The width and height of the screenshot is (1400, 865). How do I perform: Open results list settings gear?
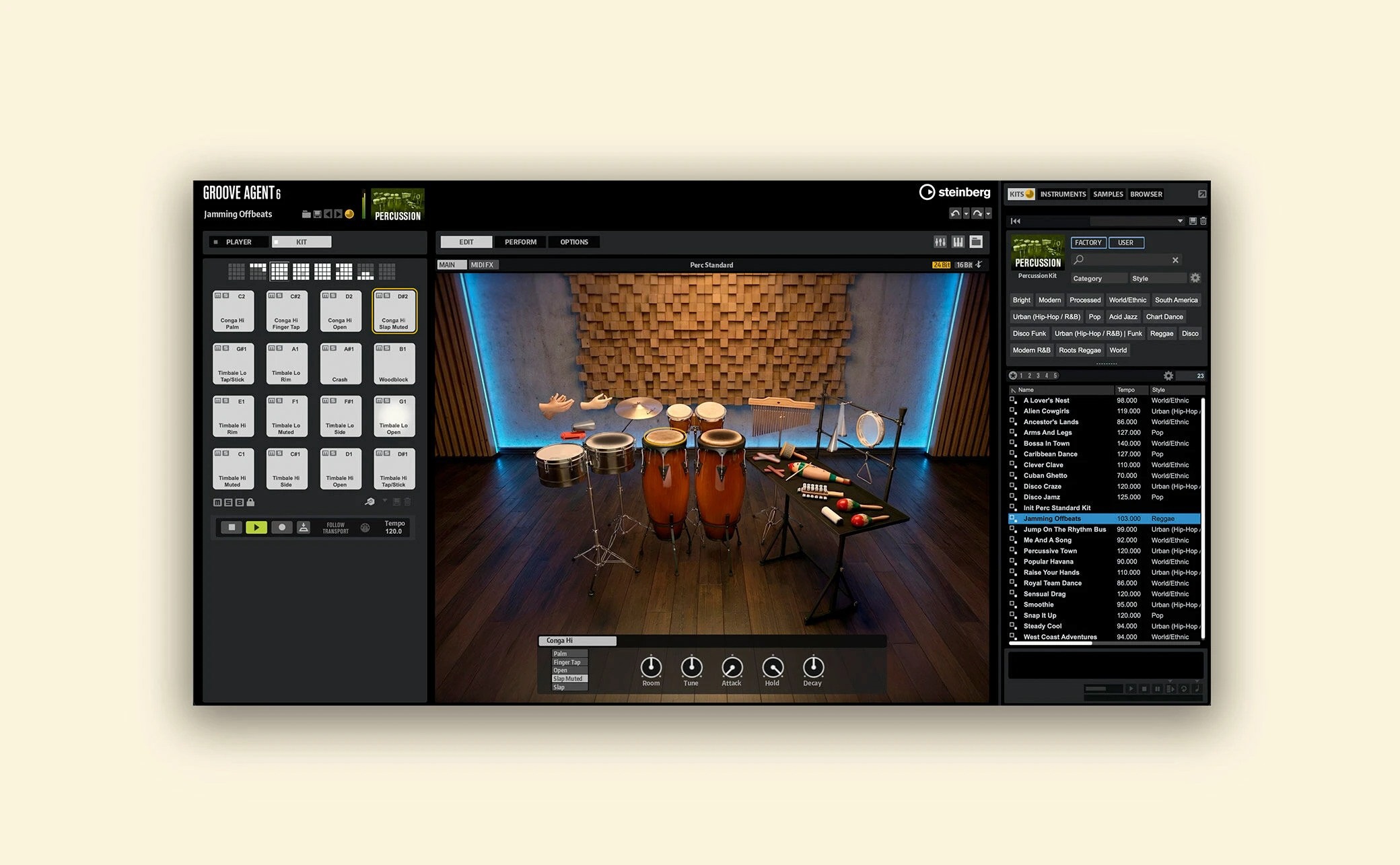coord(1168,376)
